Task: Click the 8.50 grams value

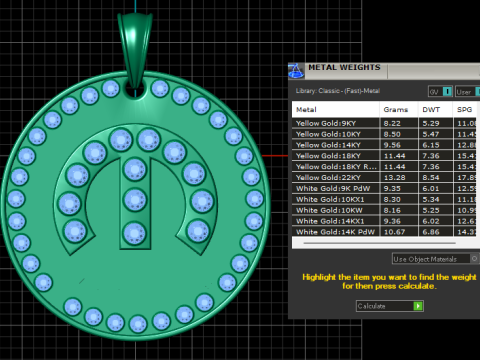Action: (392, 134)
